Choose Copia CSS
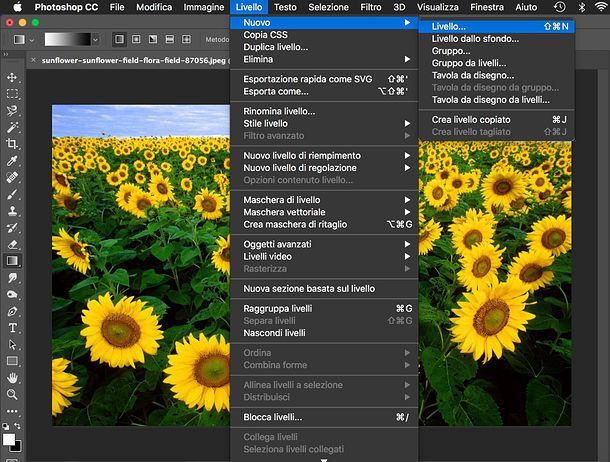 [324, 35]
